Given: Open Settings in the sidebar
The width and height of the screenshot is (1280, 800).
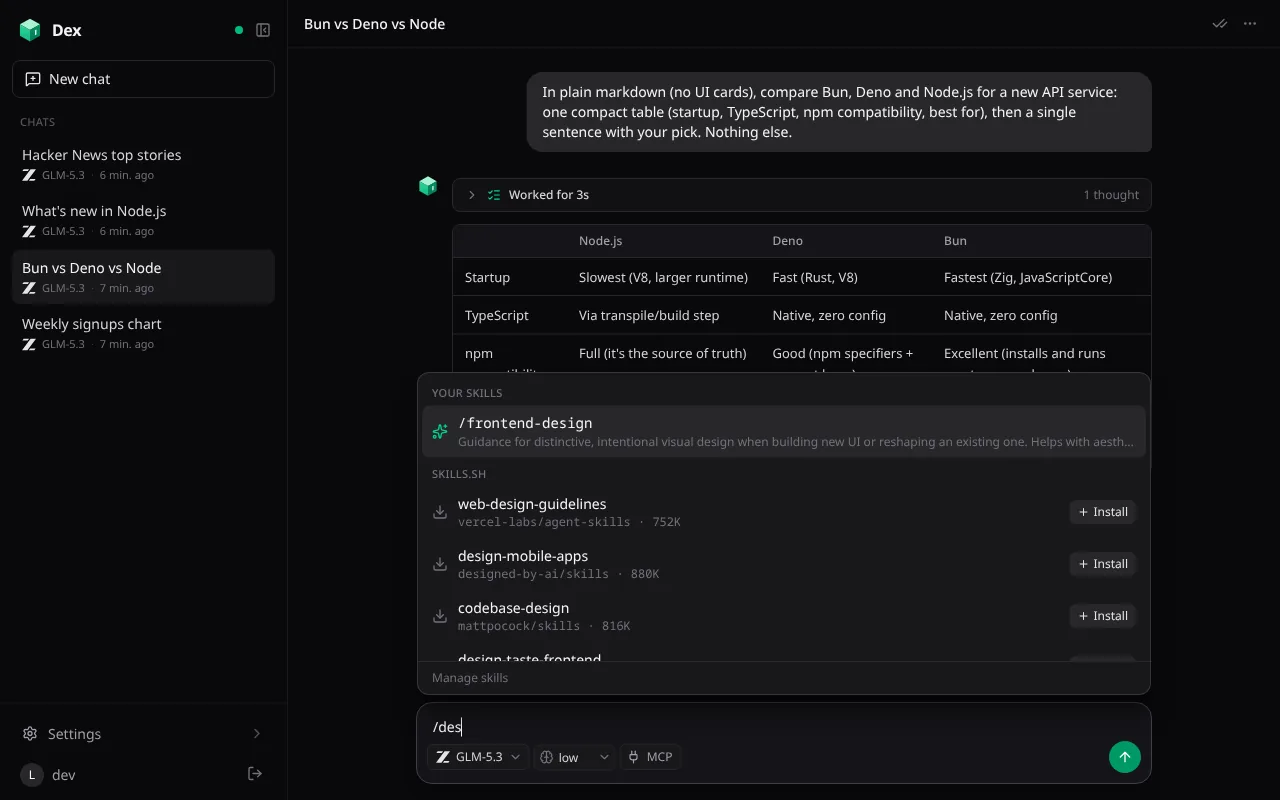Looking at the screenshot, I should tap(143, 734).
